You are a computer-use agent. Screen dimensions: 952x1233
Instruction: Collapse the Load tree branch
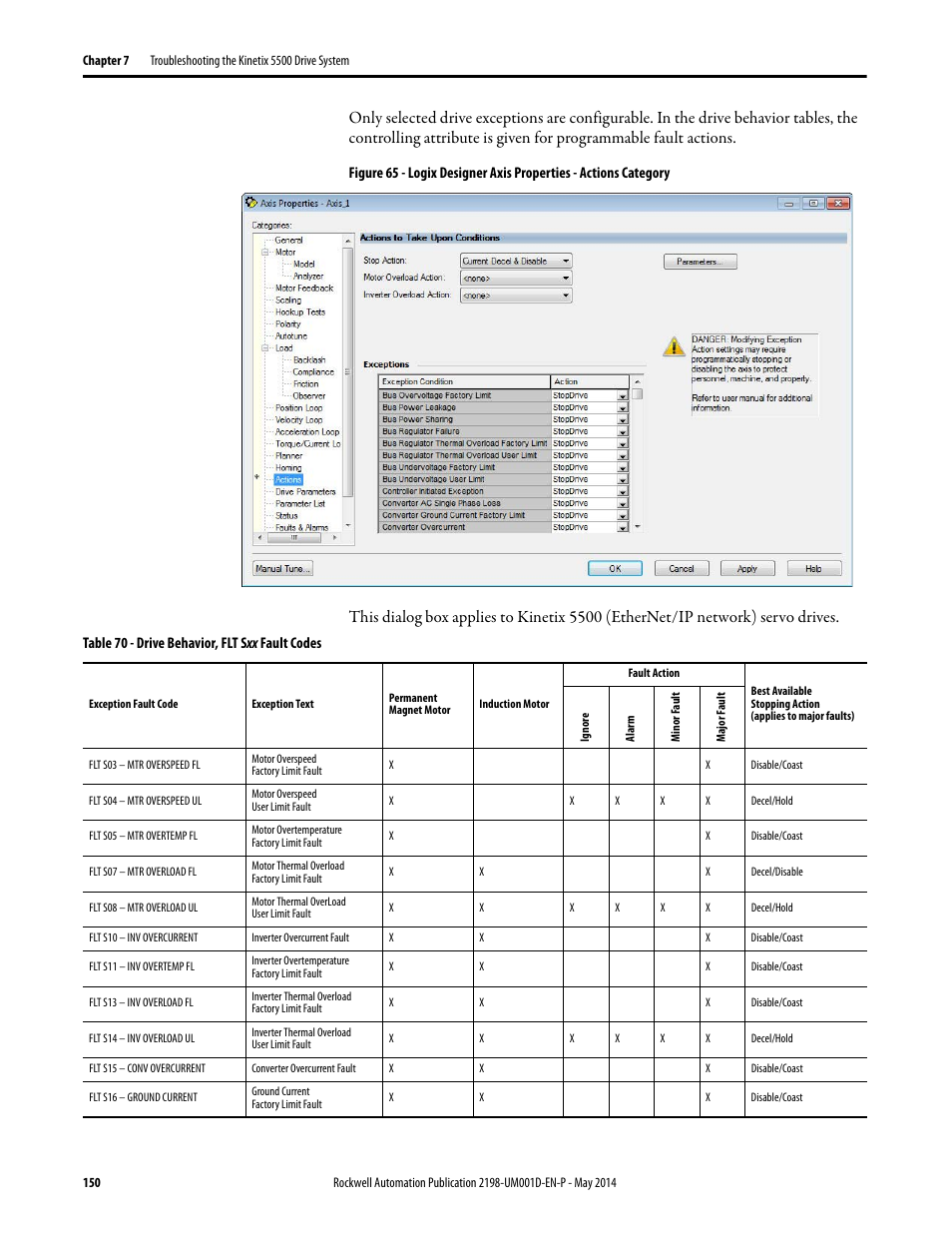[263, 347]
